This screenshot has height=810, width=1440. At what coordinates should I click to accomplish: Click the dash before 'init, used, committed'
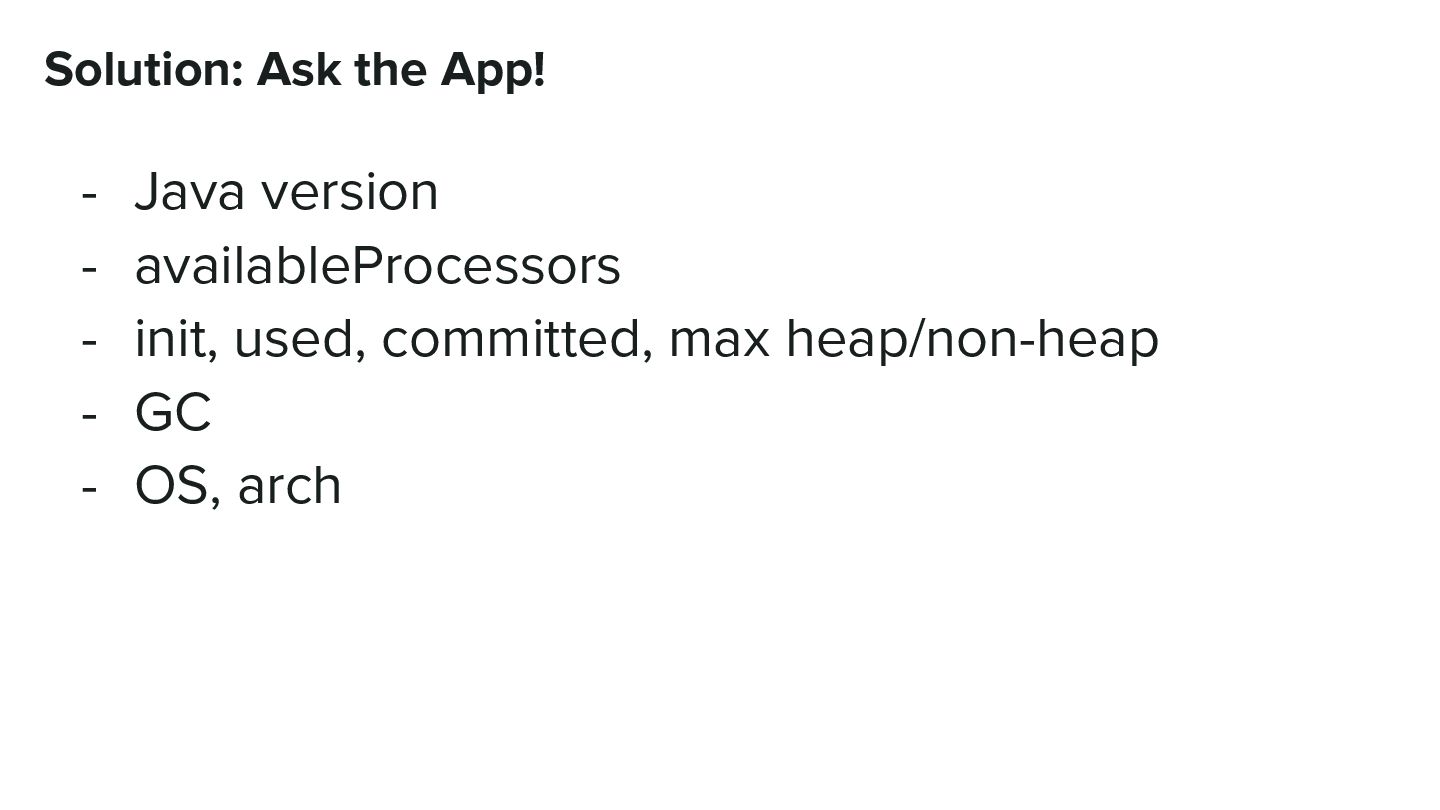[x=89, y=341]
